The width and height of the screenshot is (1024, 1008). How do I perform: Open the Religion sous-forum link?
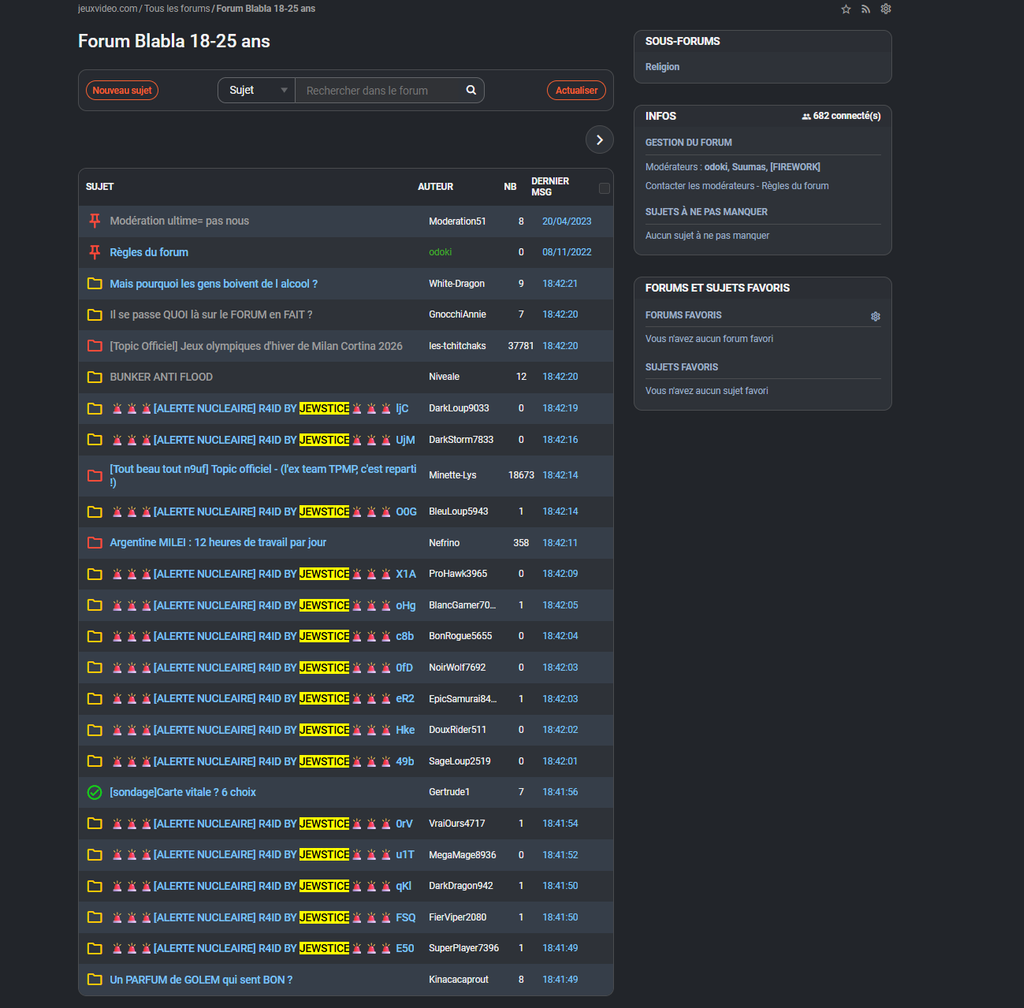662,67
